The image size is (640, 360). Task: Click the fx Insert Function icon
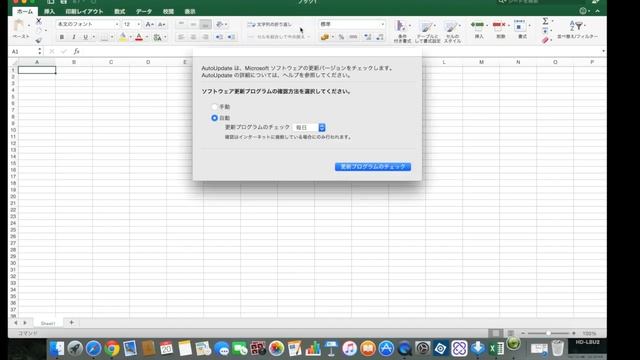click(76, 51)
